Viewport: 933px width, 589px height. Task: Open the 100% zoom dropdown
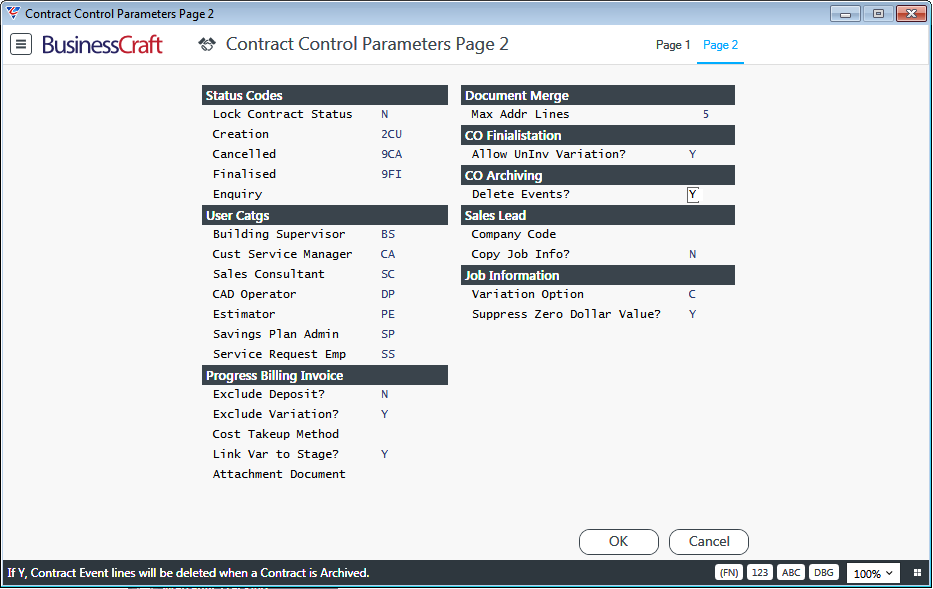tap(873, 574)
